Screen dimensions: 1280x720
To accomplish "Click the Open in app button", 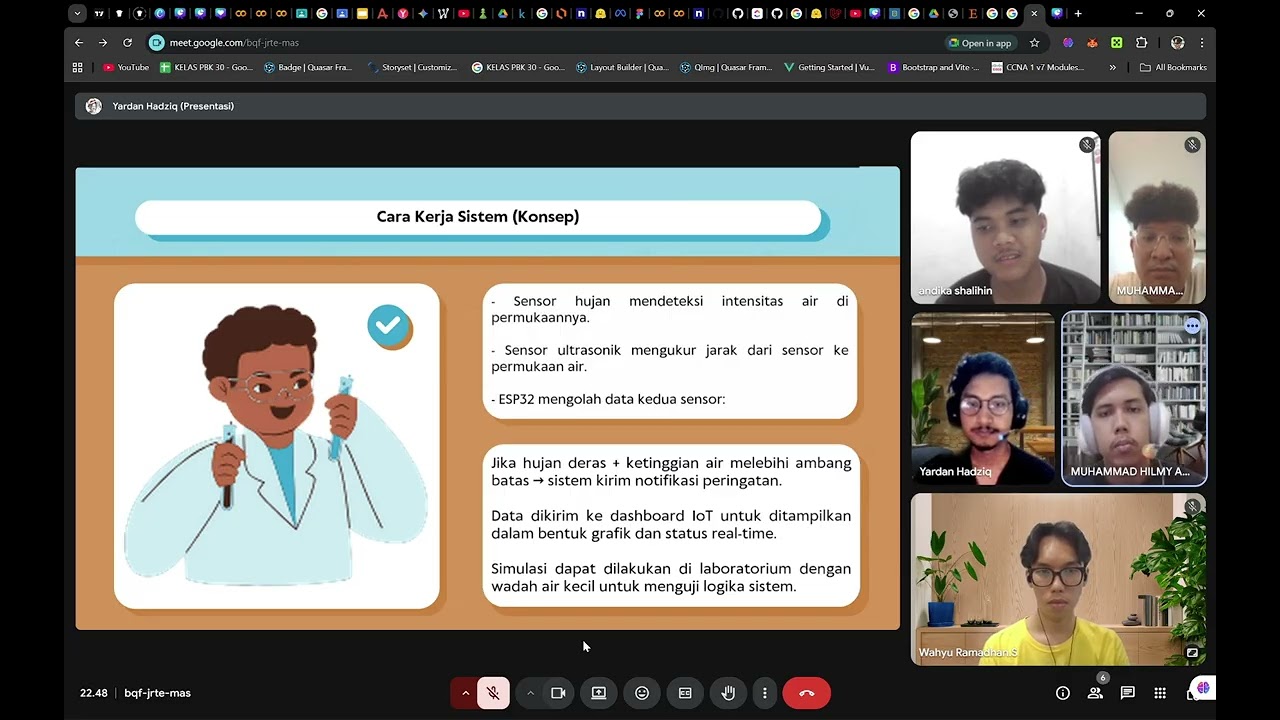I will pyautogui.click(x=980, y=43).
